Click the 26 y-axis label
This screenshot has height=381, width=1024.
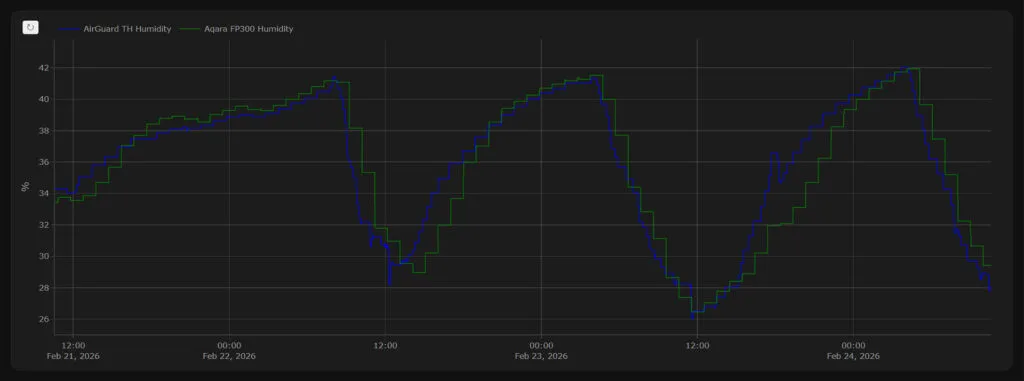tap(45, 319)
